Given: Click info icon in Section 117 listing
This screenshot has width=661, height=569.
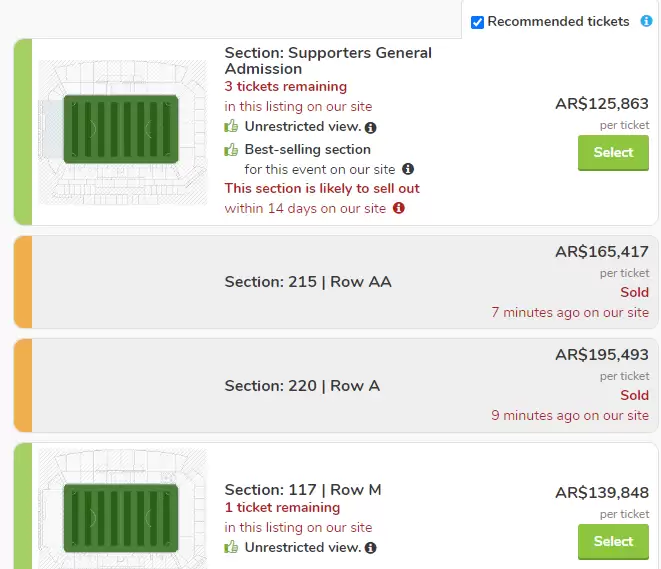Looking at the screenshot, I should pos(371,548).
